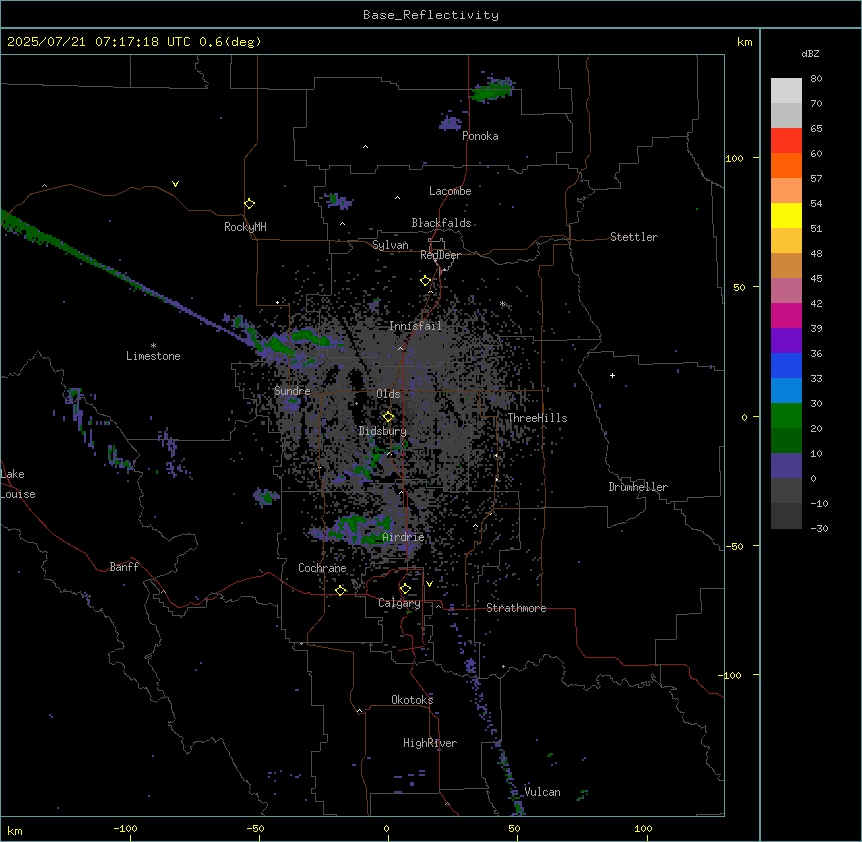This screenshot has height=842, width=862.
Task: Choose the bright green swatch in dBZ legend
Action: (786, 416)
